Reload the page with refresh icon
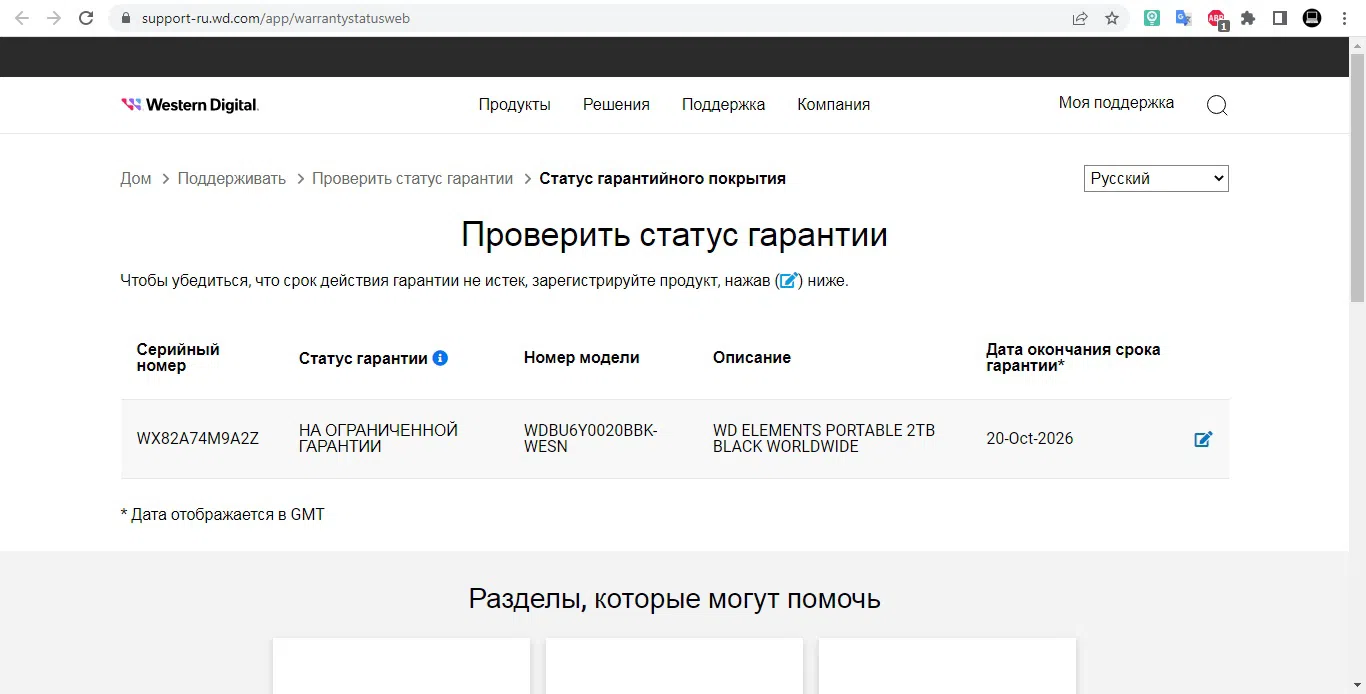This screenshot has width=1366, height=694. (x=86, y=18)
